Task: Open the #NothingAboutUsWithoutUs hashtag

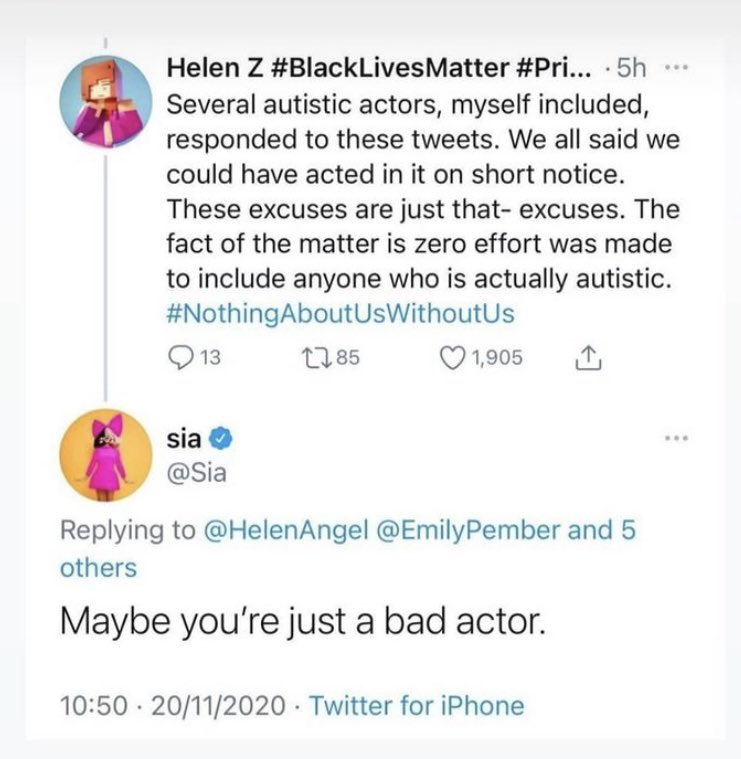Action: pos(338,313)
